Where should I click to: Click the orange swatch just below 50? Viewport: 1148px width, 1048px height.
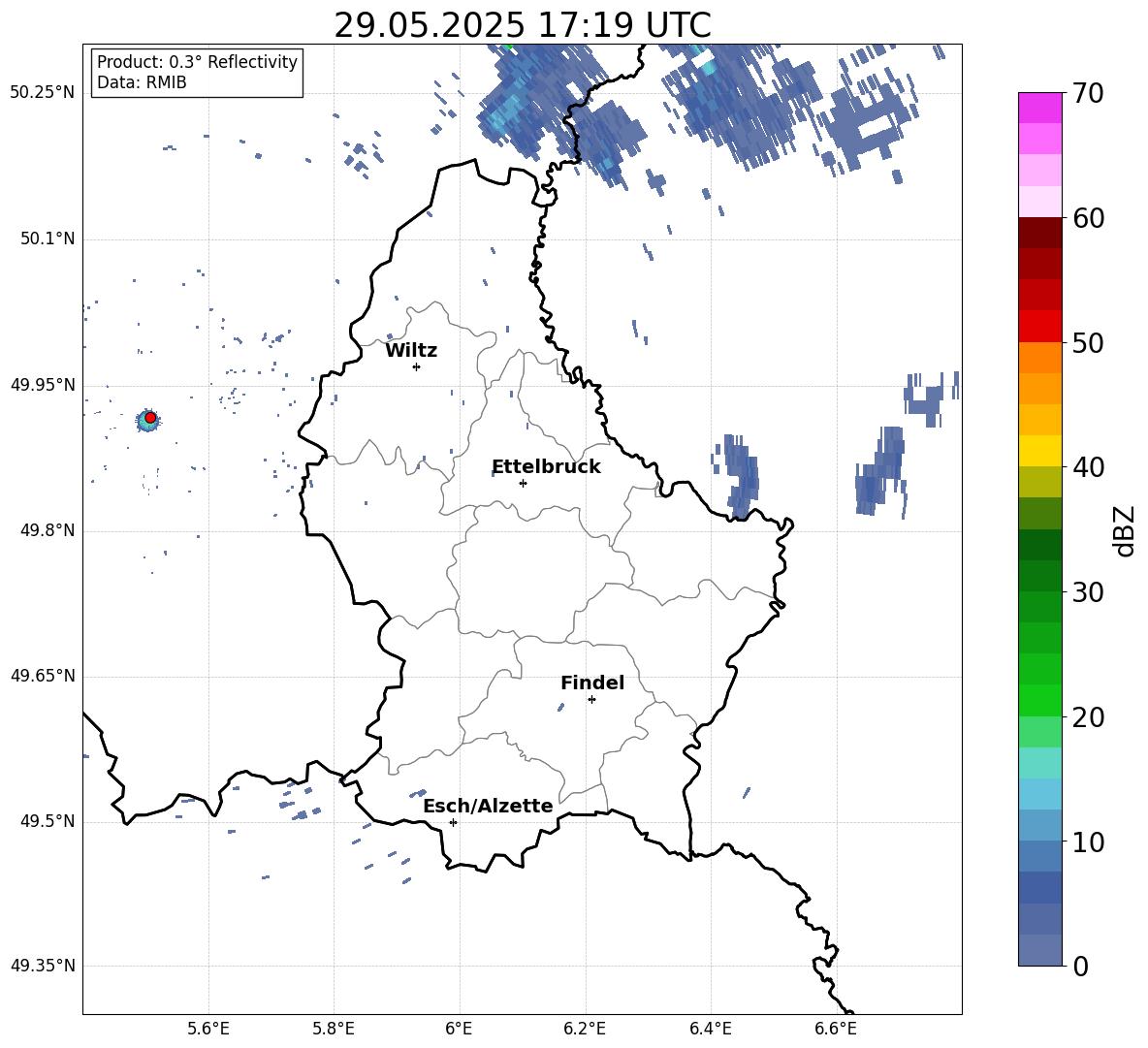1039,358
